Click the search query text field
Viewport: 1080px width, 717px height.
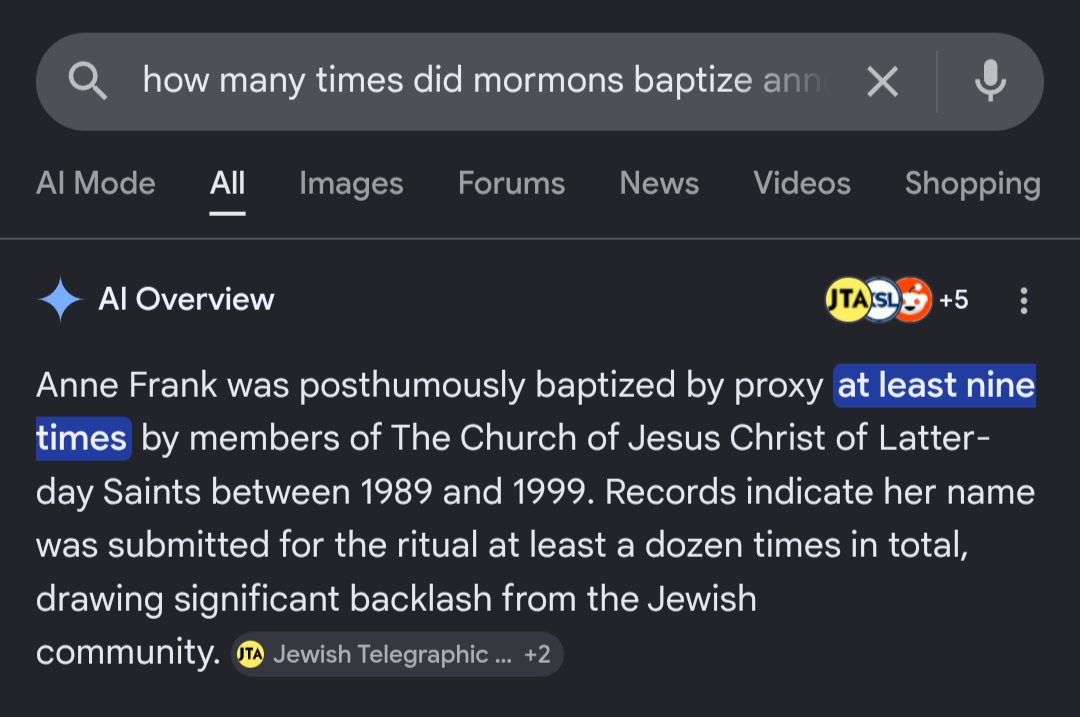tap(482, 81)
